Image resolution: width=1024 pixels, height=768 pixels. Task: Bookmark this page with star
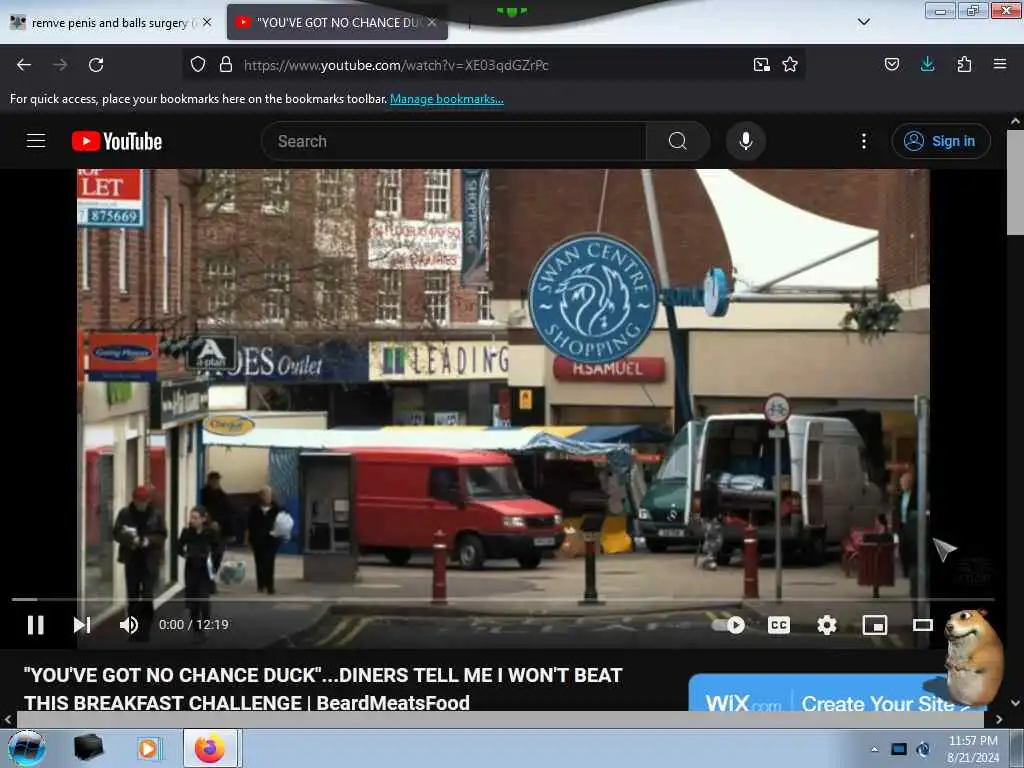point(790,65)
